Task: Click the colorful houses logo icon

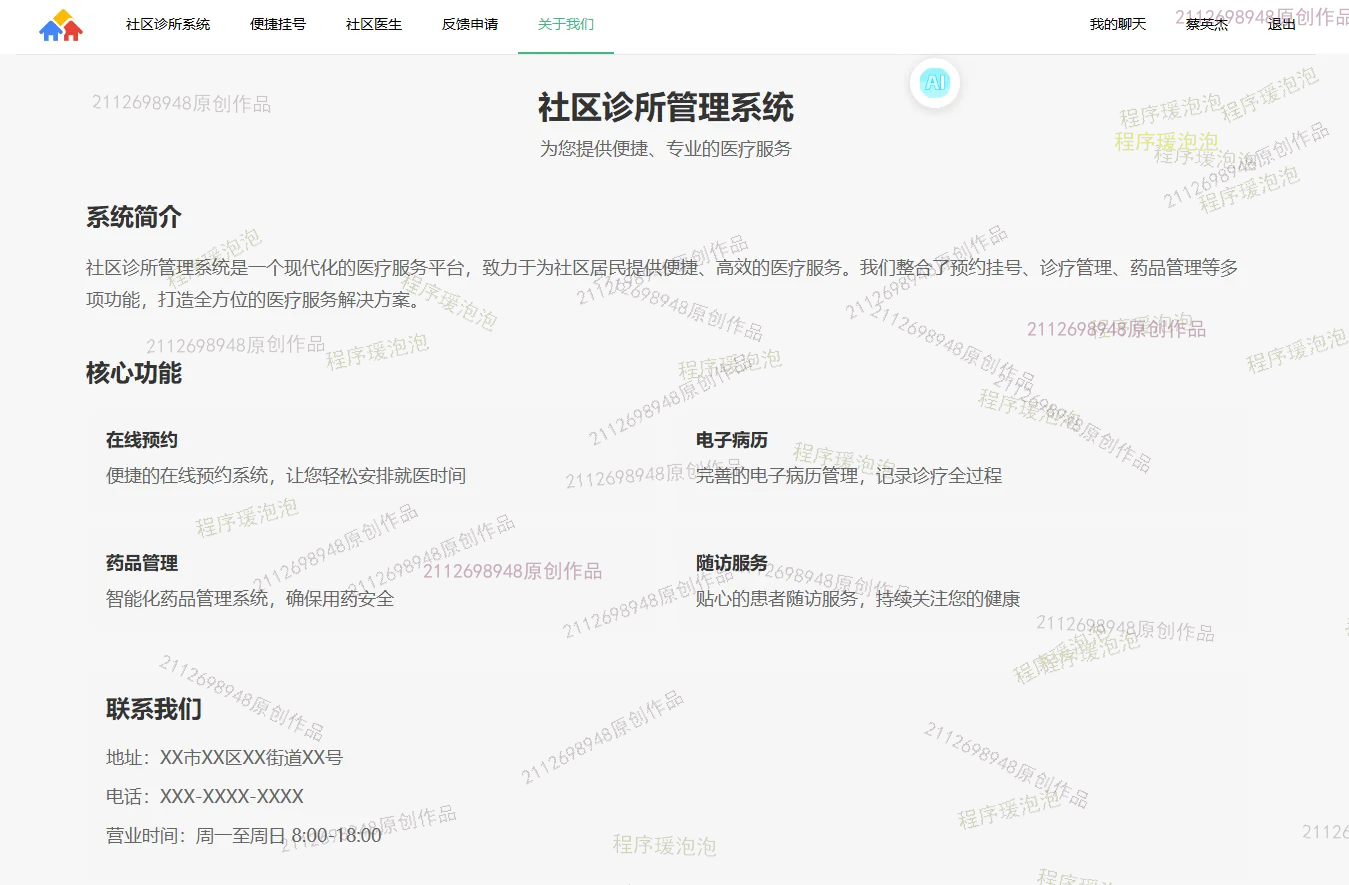Action: coord(61,25)
